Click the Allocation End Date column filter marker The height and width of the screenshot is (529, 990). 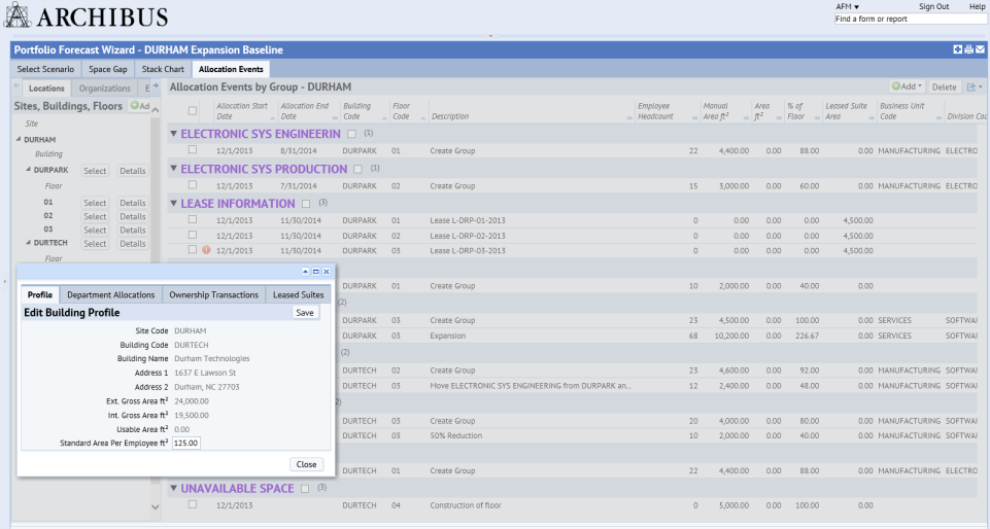click(x=334, y=119)
